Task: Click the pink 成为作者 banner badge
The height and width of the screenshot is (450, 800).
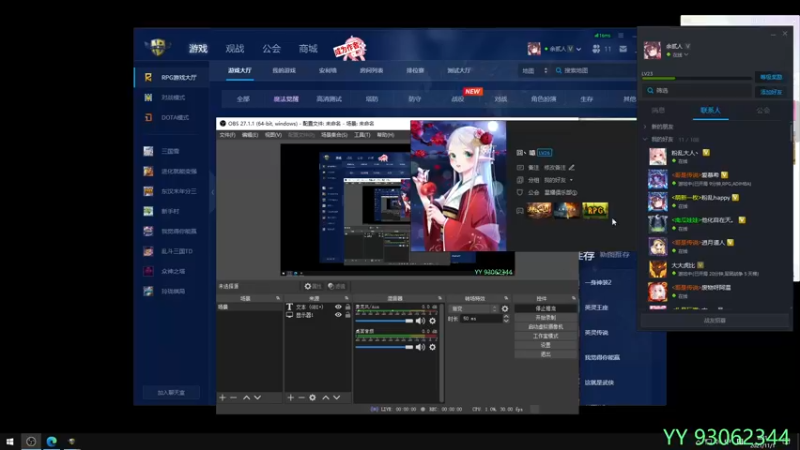Action: 349,48
